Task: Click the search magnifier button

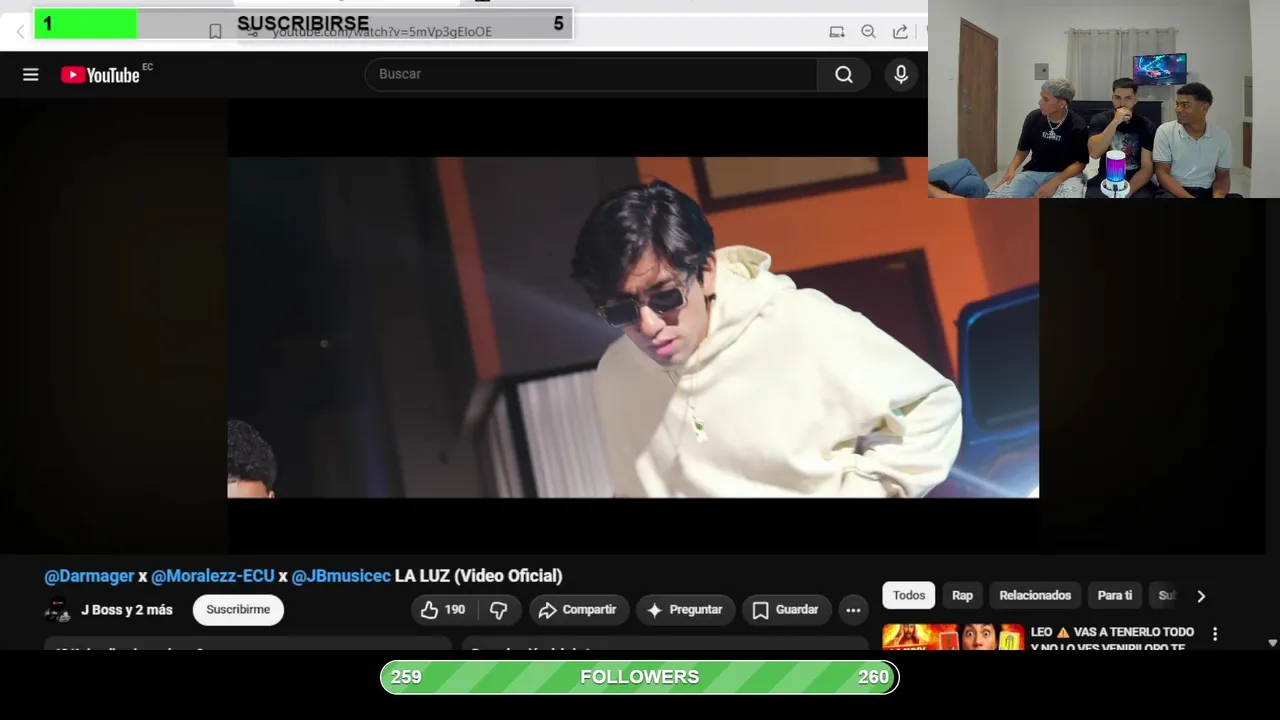Action: 844,74
